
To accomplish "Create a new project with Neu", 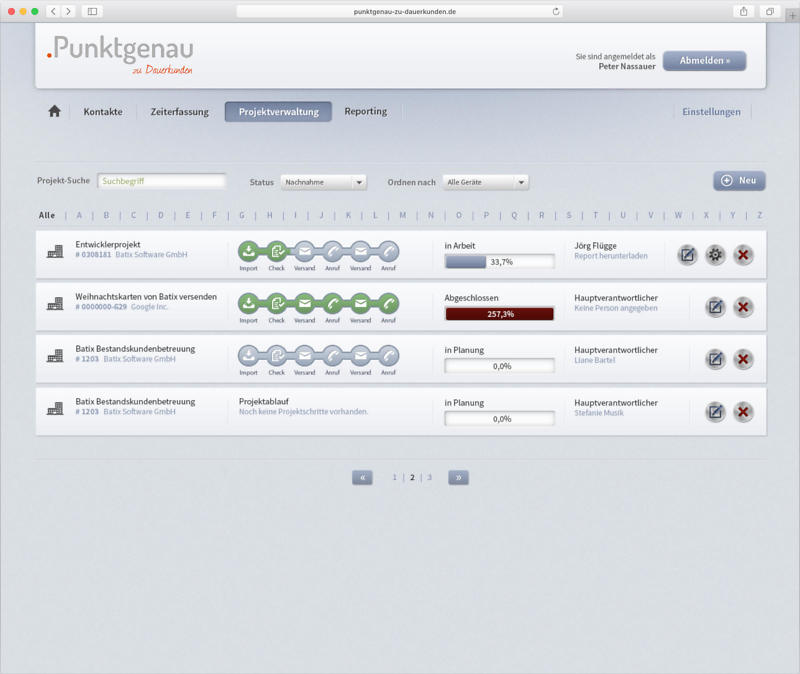I will point(739,181).
